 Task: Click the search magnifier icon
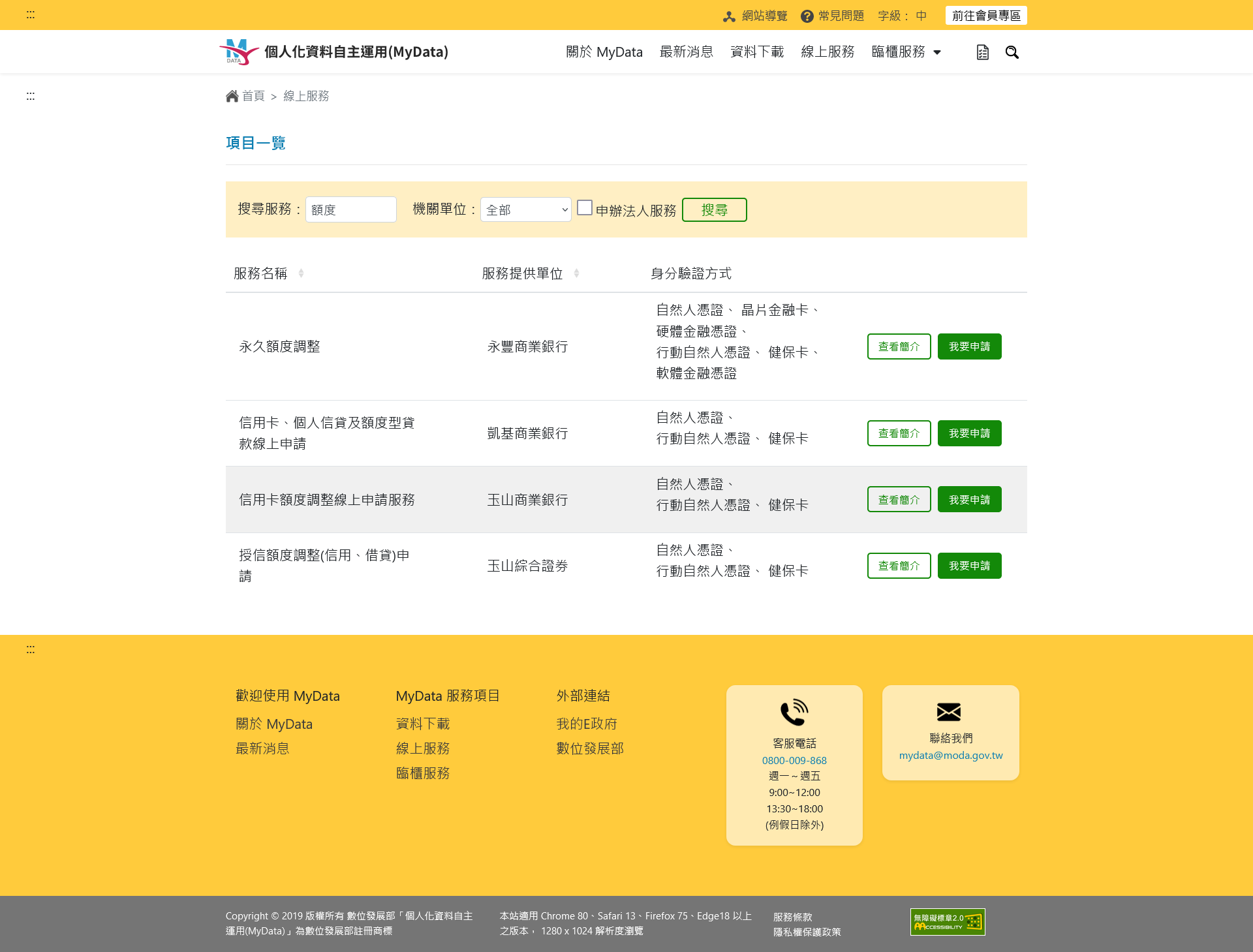coord(1012,52)
